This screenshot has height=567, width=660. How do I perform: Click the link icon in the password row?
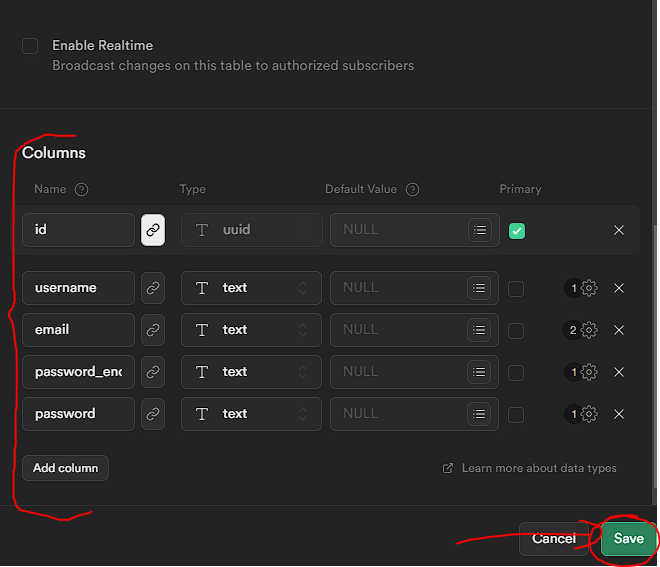(x=153, y=414)
